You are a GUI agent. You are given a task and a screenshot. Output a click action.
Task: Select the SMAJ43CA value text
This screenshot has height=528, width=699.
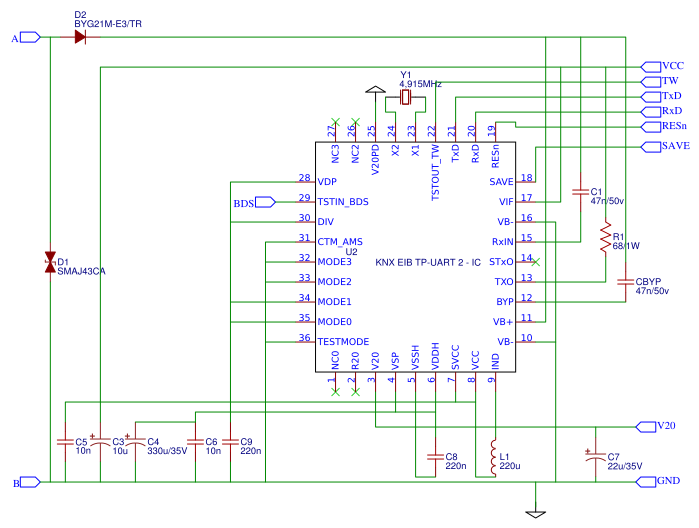pyautogui.click(x=82, y=271)
